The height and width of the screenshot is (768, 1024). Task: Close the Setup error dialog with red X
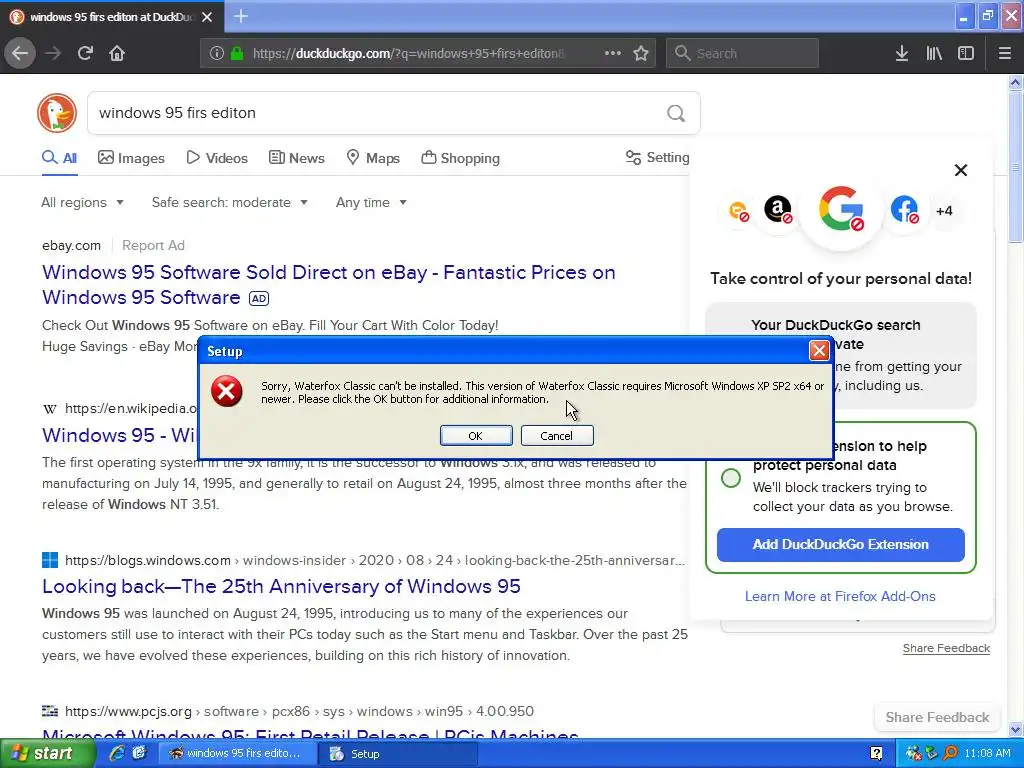pyautogui.click(x=819, y=351)
